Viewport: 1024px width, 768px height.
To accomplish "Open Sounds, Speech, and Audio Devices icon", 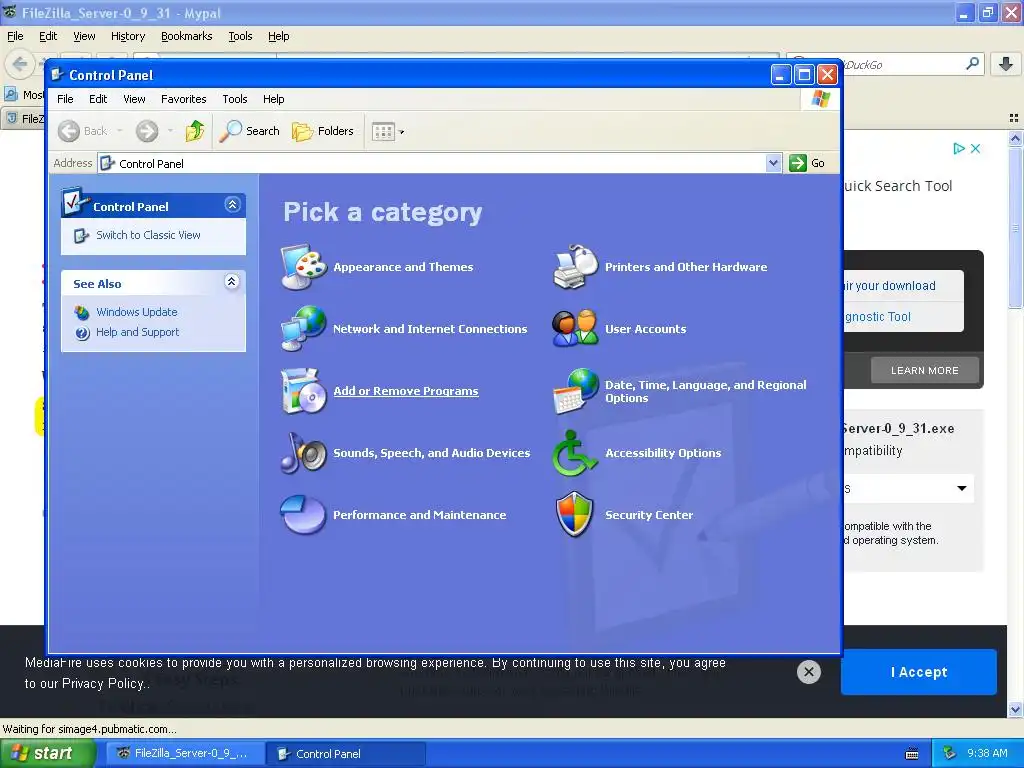I will (x=304, y=453).
